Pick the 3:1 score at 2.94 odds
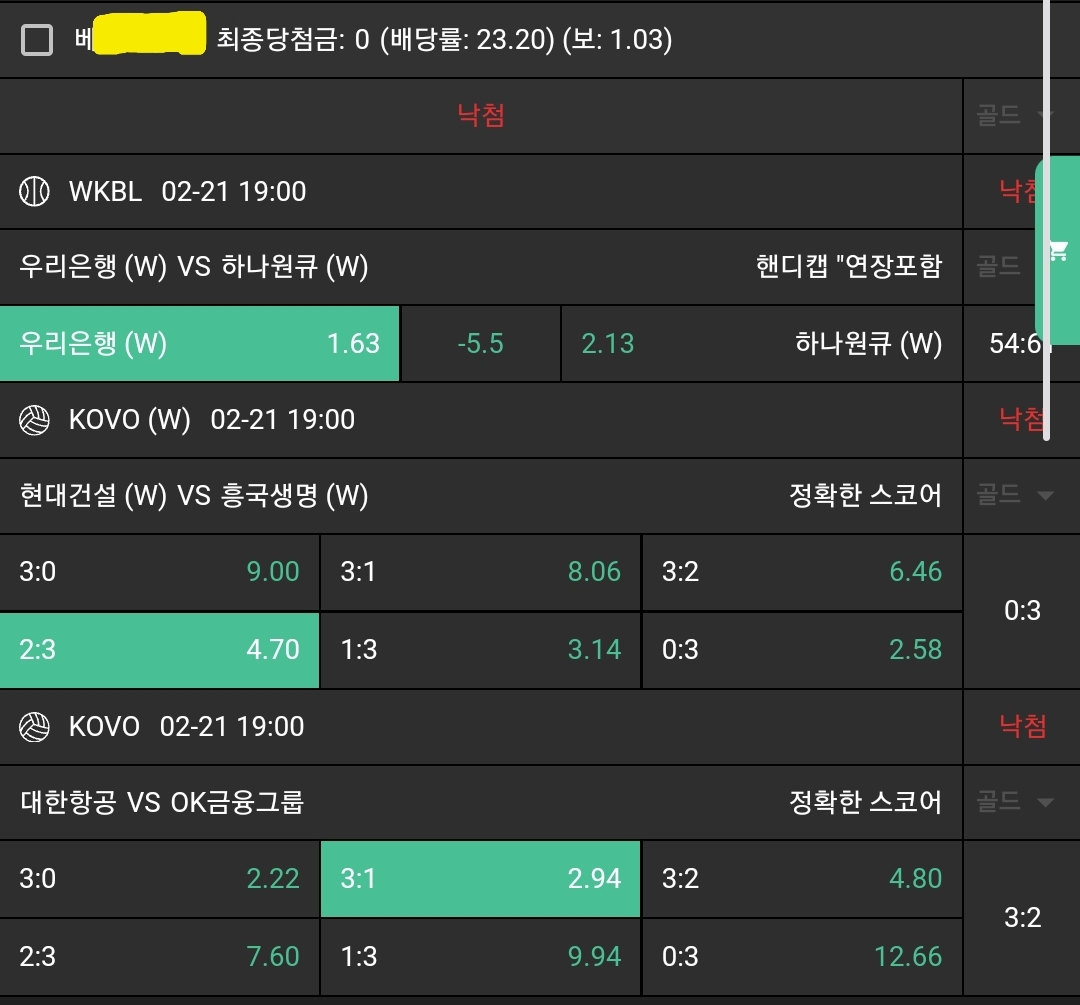This screenshot has width=1080, height=1005. 480,879
